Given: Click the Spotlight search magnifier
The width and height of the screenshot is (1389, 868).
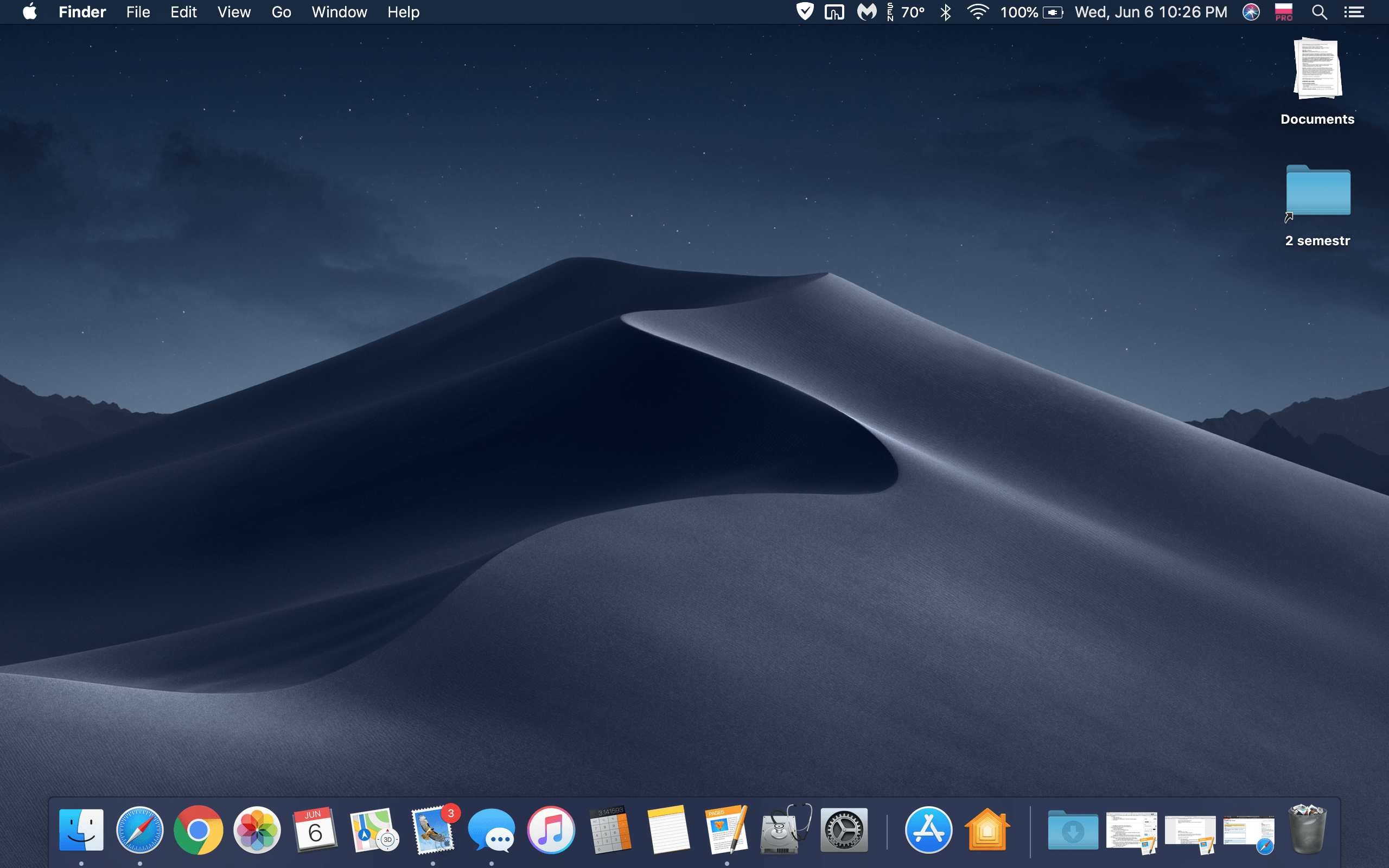Looking at the screenshot, I should (x=1319, y=12).
